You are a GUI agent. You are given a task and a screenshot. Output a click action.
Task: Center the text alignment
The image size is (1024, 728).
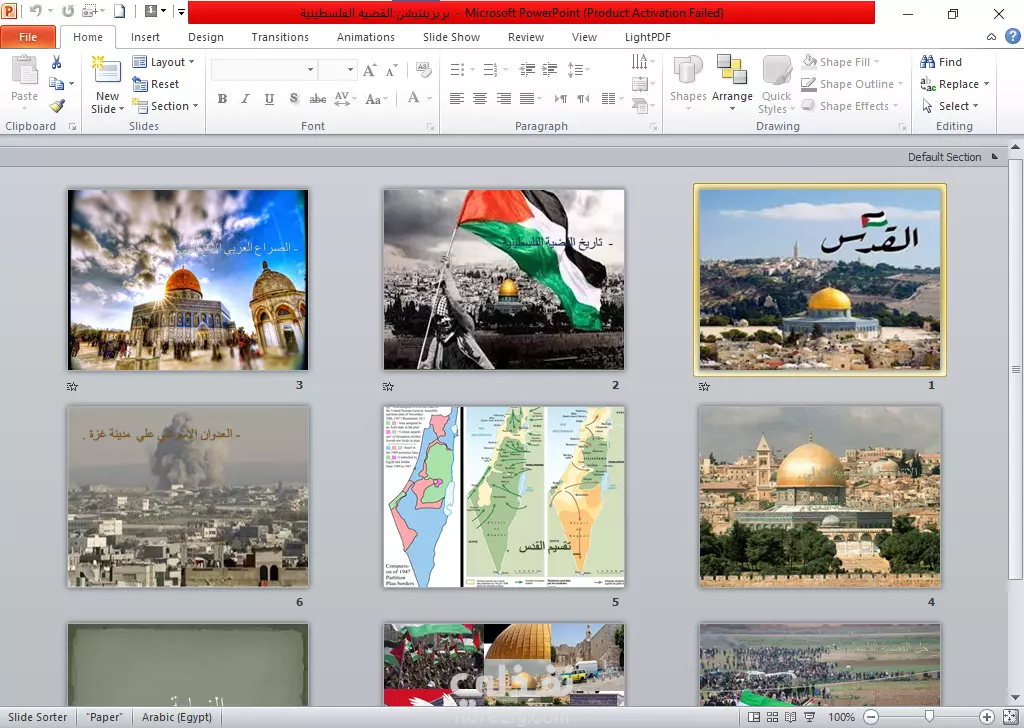click(480, 99)
